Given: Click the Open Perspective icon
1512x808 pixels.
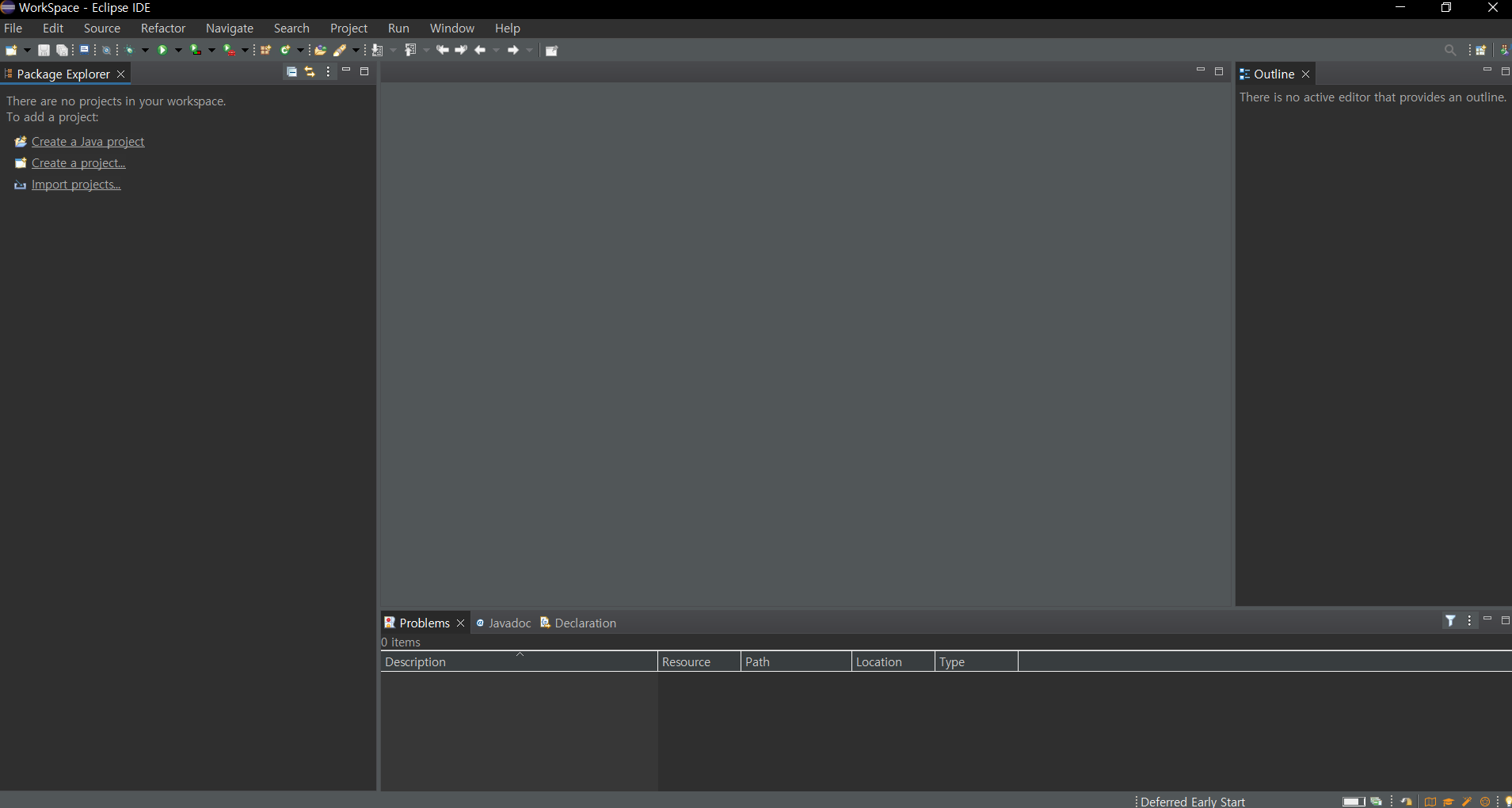Looking at the screenshot, I should pyautogui.click(x=1480, y=50).
